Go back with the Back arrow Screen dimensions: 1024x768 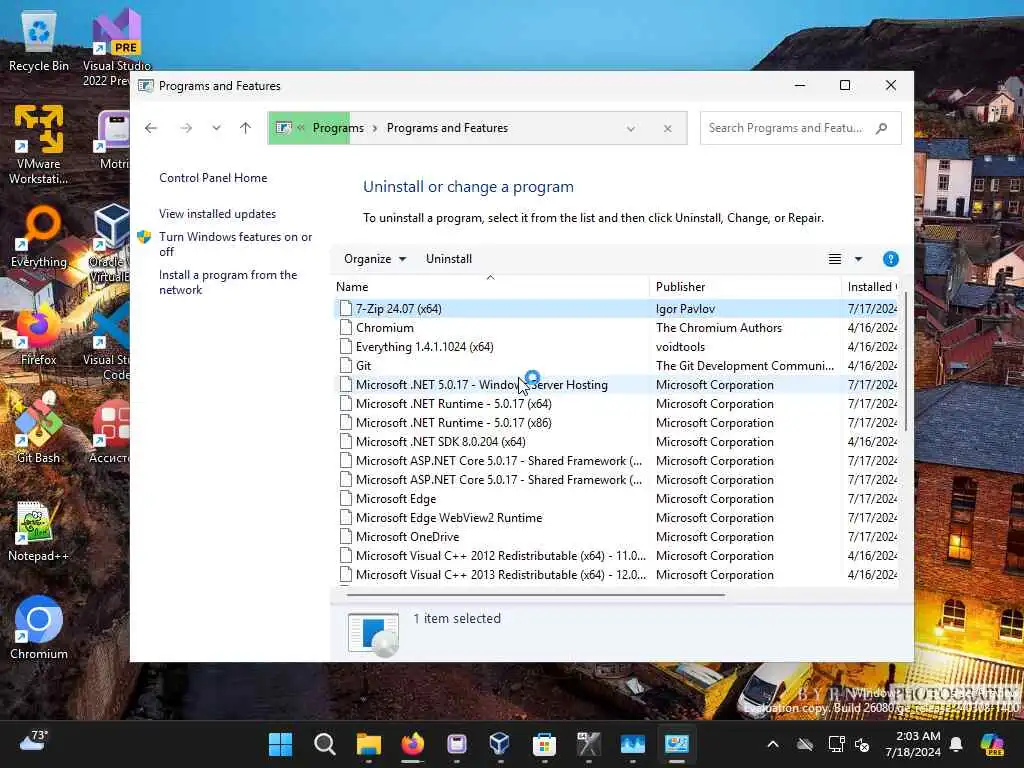click(151, 128)
